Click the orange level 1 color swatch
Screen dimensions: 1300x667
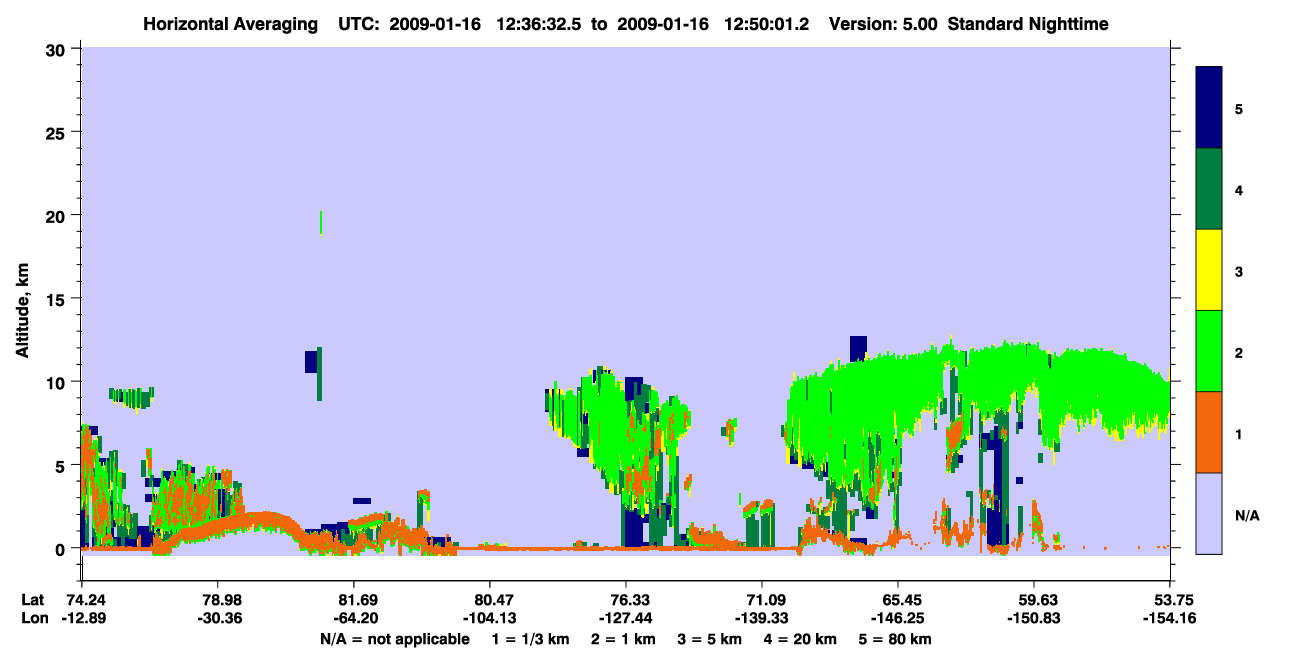tap(1209, 432)
